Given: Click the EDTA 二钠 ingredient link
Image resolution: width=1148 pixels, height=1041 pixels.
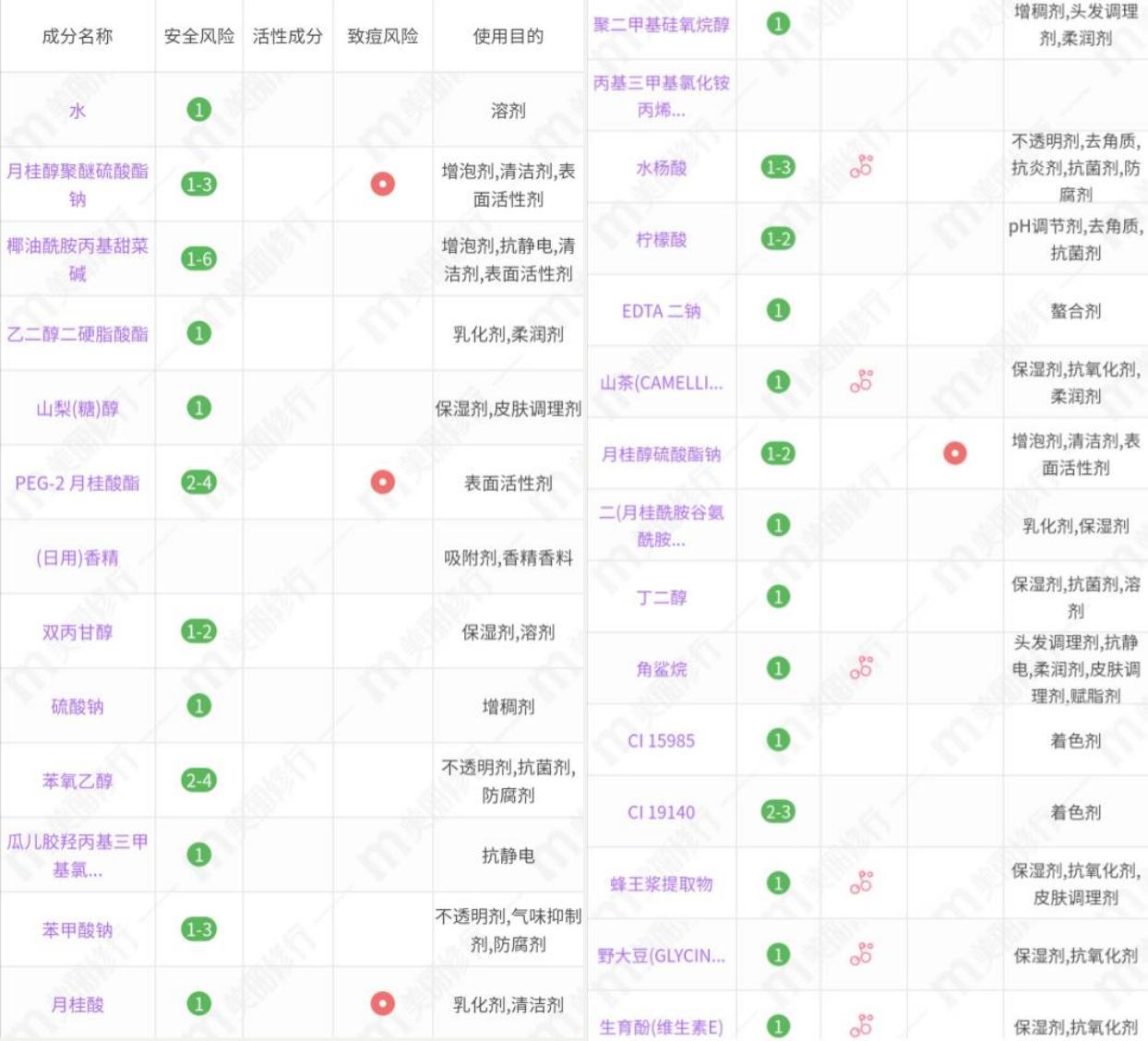Looking at the screenshot, I should 662,313.
